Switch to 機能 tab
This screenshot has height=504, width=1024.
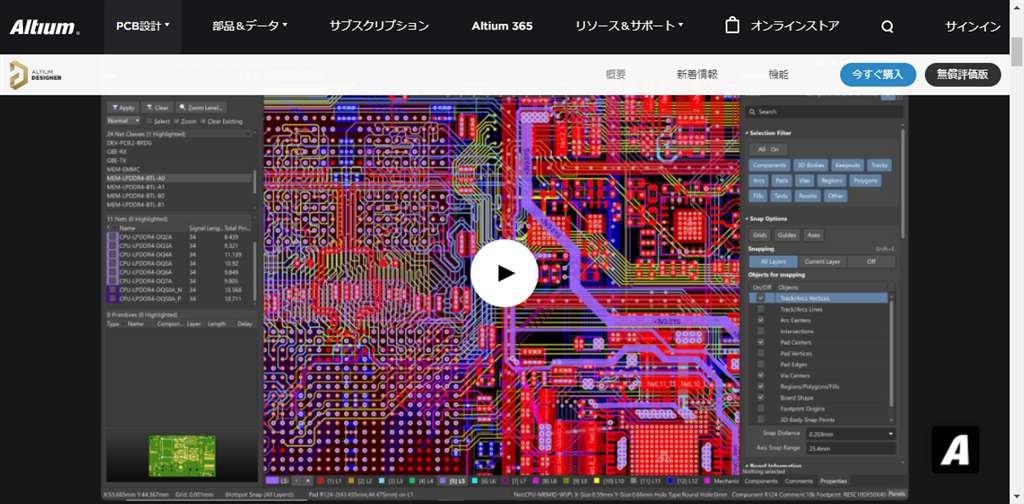[778, 74]
